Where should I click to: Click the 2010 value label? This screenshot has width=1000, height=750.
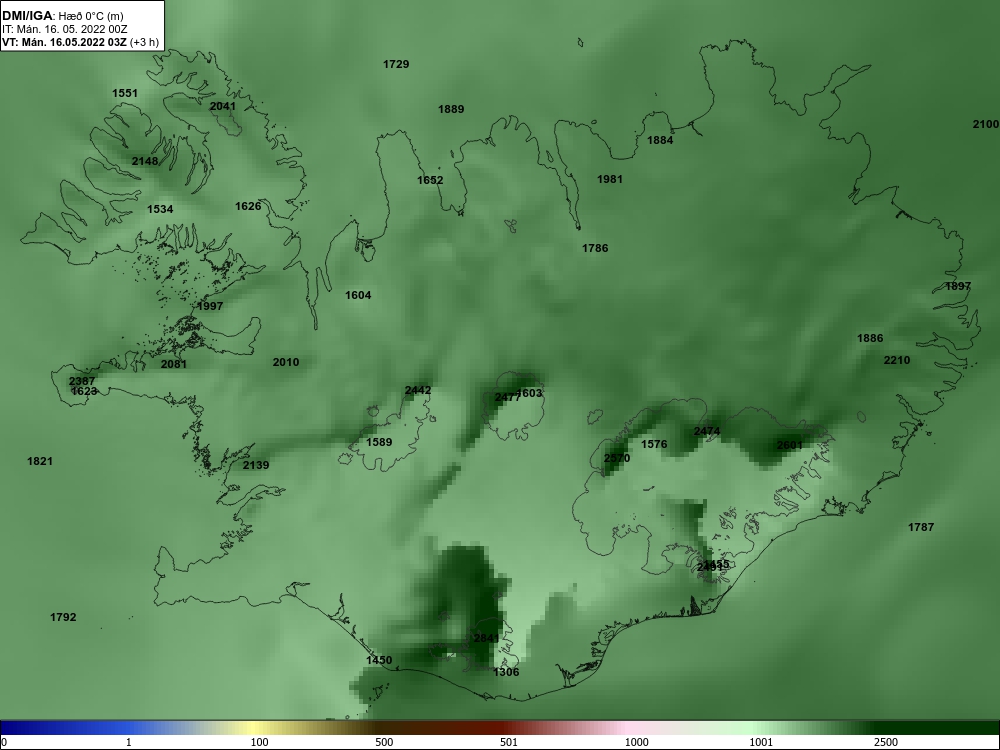click(286, 362)
